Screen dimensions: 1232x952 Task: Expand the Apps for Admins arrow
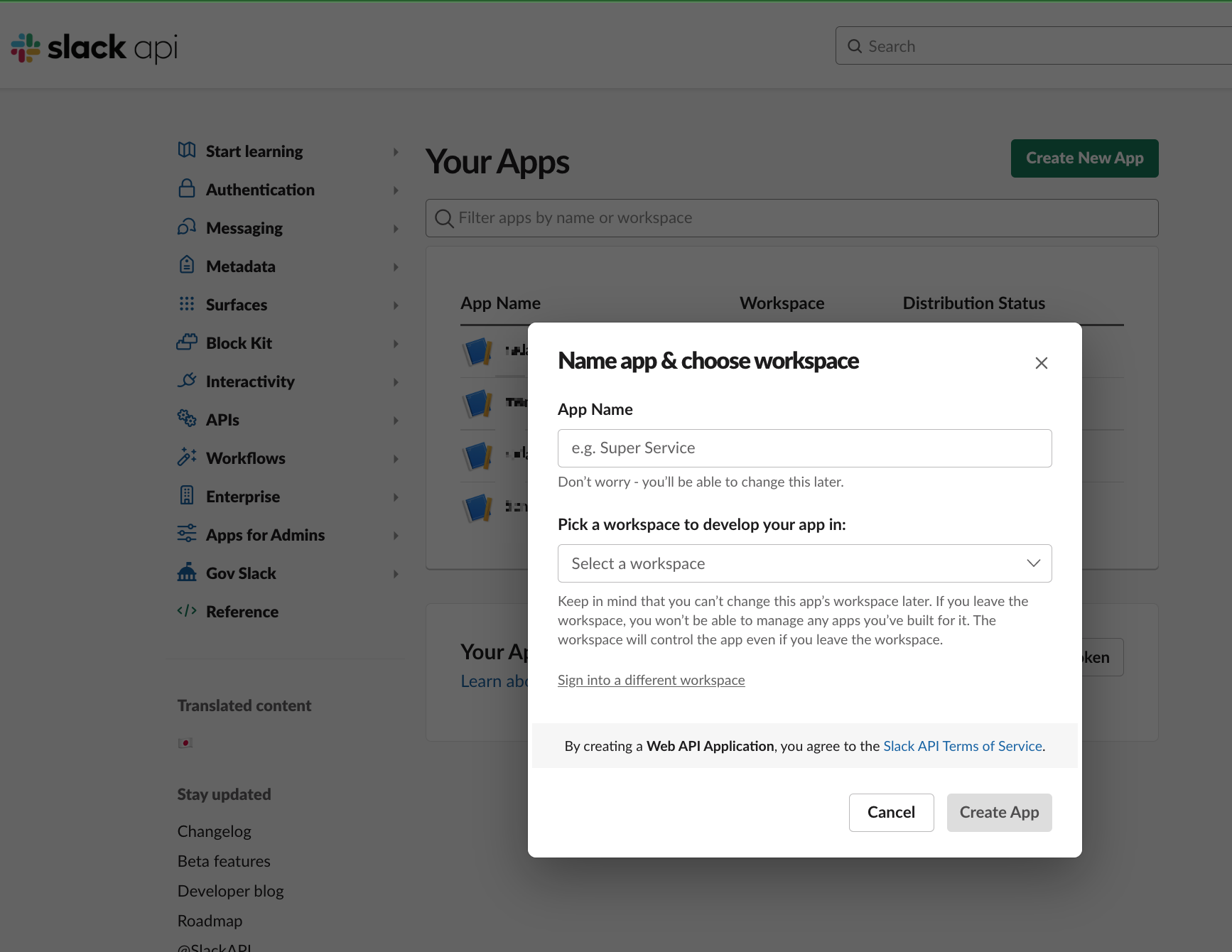pos(396,536)
